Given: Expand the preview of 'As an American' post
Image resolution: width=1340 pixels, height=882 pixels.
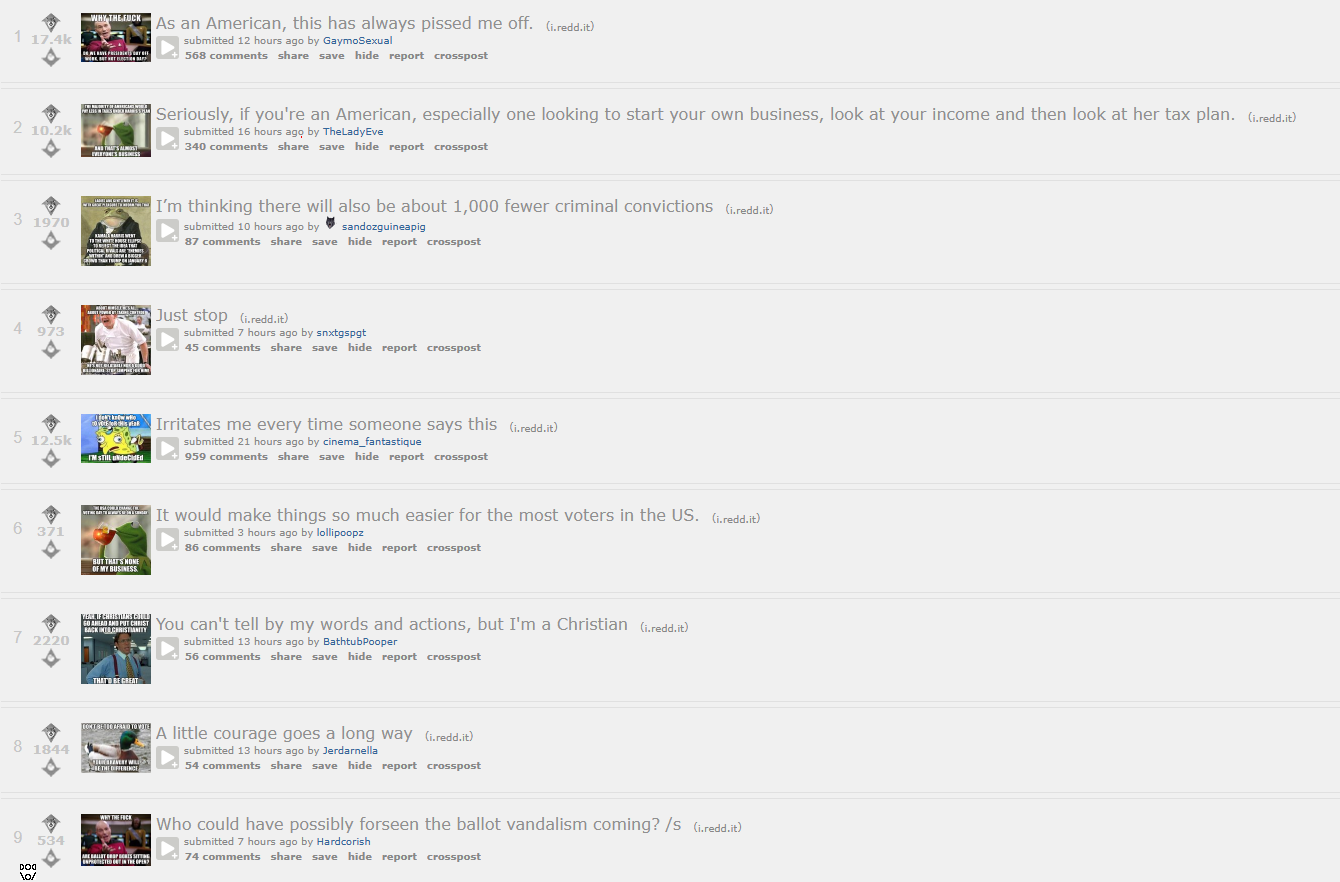Looking at the screenshot, I should [x=168, y=47].
